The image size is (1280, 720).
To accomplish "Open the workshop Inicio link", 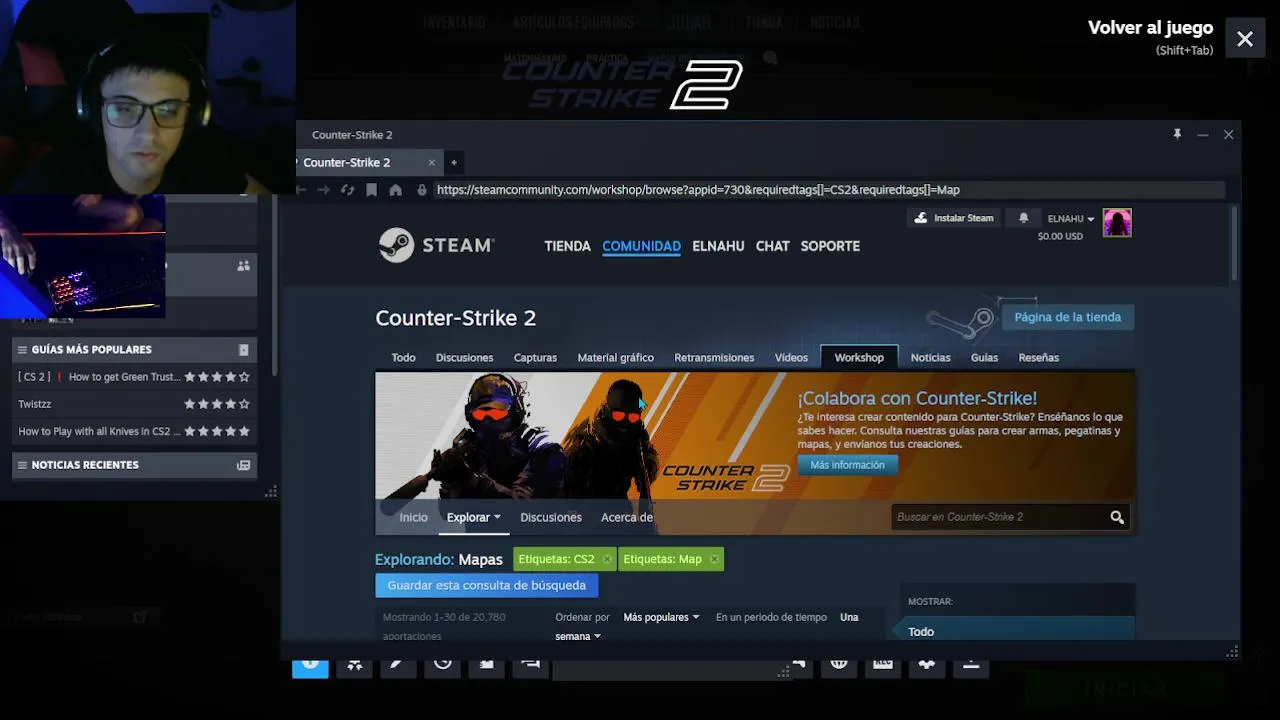I will pos(413,517).
